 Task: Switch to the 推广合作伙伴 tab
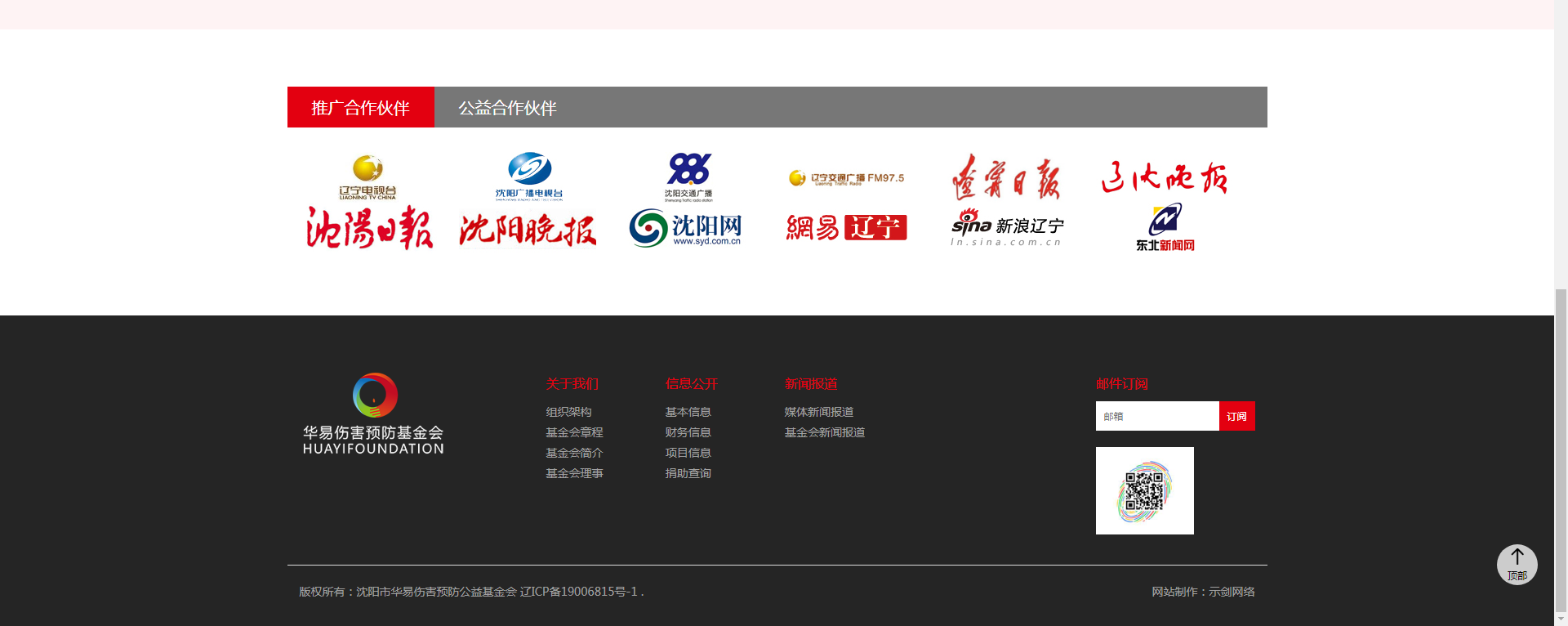click(360, 107)
